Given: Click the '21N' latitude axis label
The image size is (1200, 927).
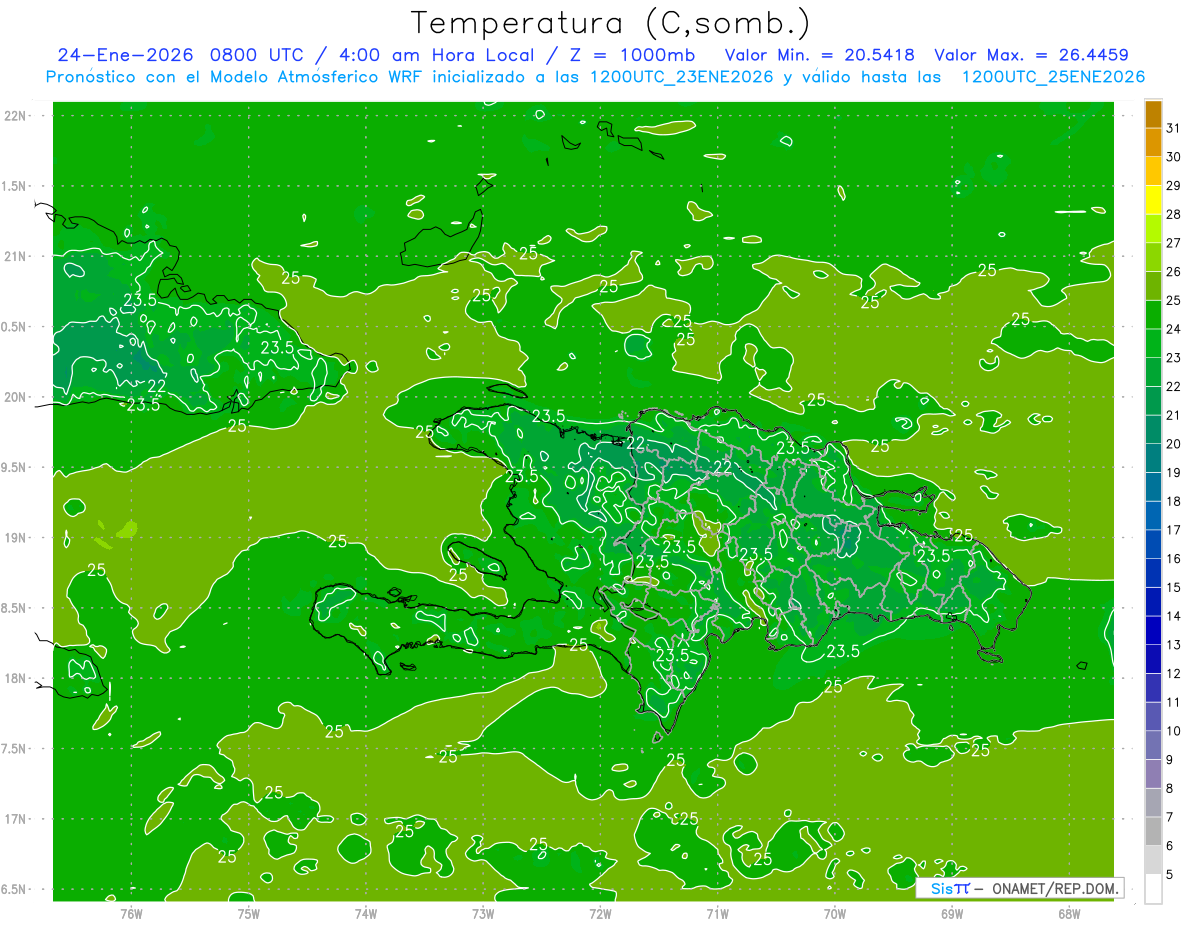Looking at the screenshot, I should click(x=16, y=256).
